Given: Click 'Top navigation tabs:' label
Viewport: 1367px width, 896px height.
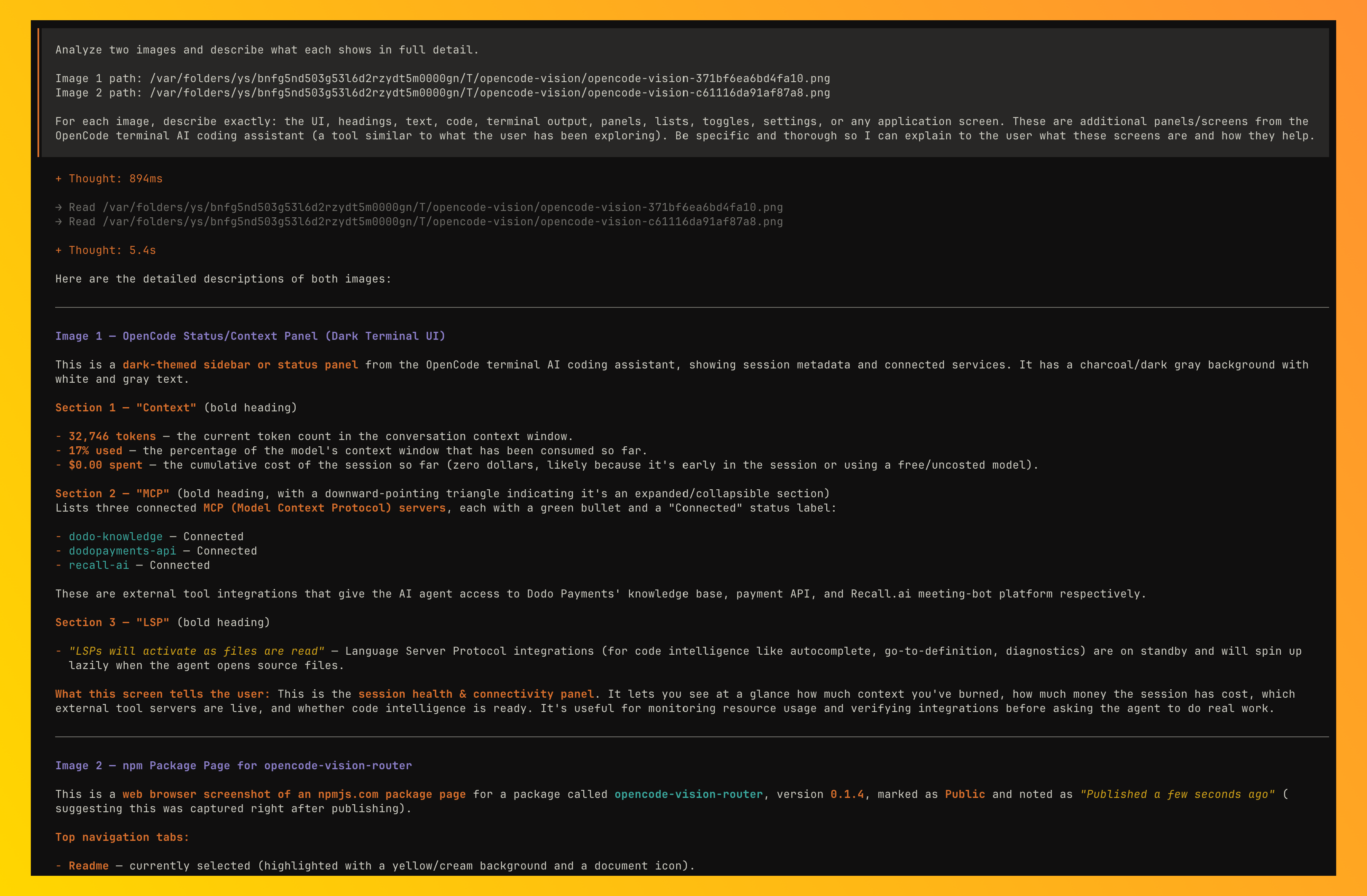Looking at the screenshot, I should click(x=123, y=837).
